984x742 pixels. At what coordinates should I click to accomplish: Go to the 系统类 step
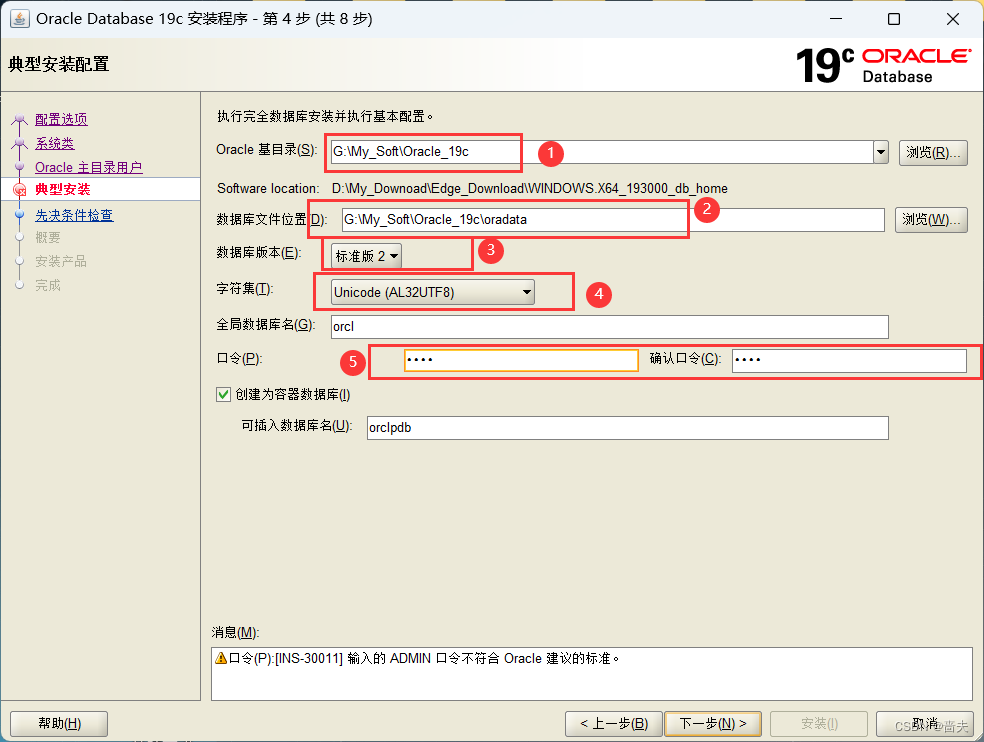pos(55,143)
